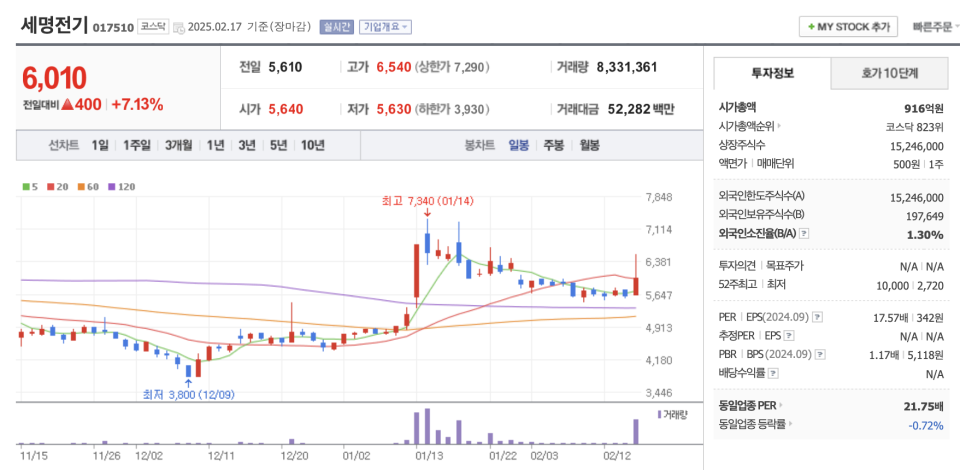Click the current price 6,010

click(x=54, y=78)
